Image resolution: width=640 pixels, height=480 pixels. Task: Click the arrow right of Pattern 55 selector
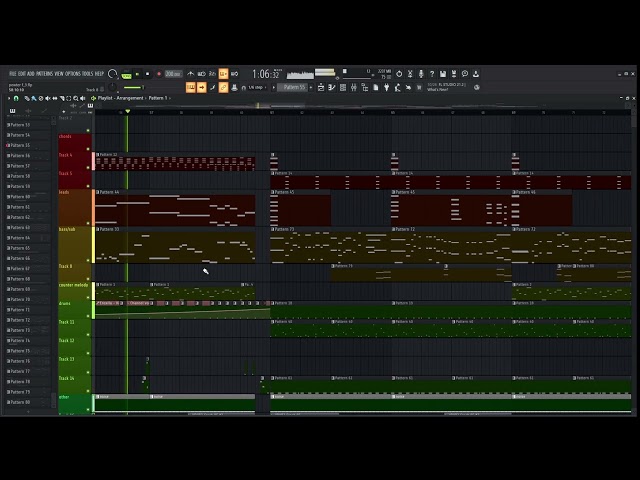311,87
